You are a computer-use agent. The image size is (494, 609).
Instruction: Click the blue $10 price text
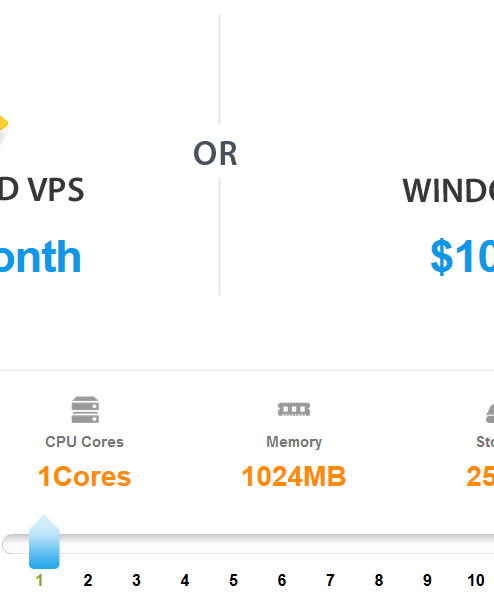[x=462, y=256]
